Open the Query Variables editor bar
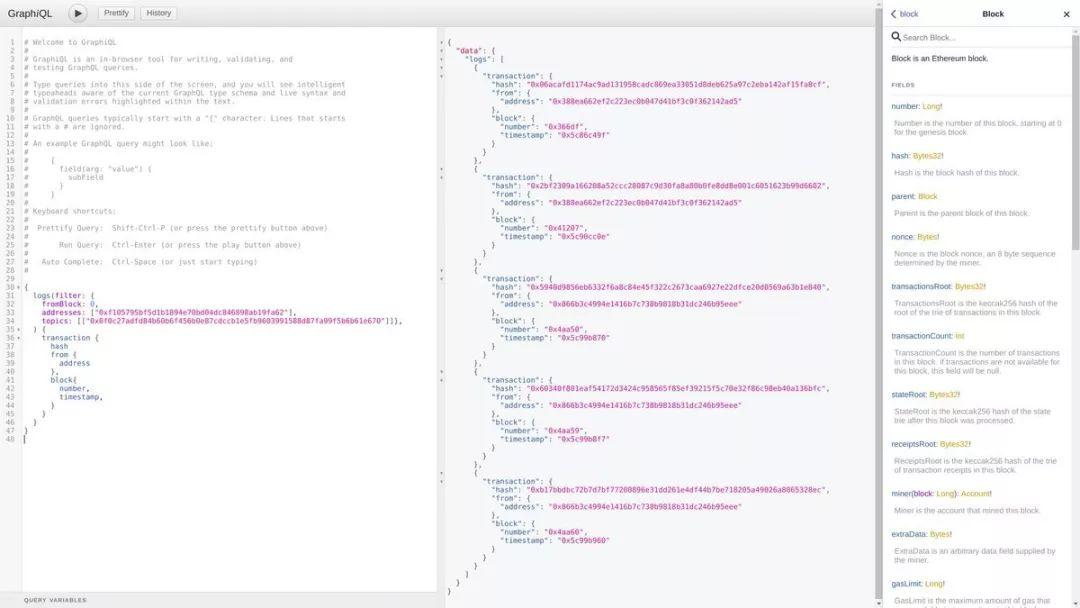1080x608 pixels. click(x=218, y=600)
